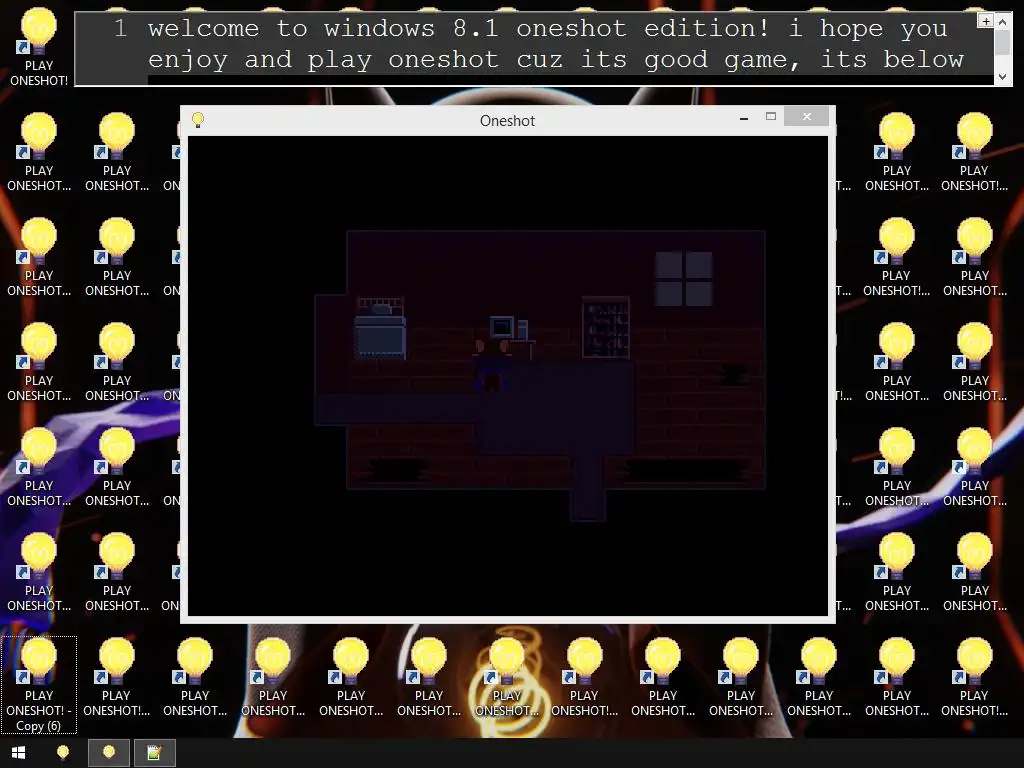The image size is (1024, 768).
Task: Click the four-pane window in the game room
Action: click(x=684, y=279)
